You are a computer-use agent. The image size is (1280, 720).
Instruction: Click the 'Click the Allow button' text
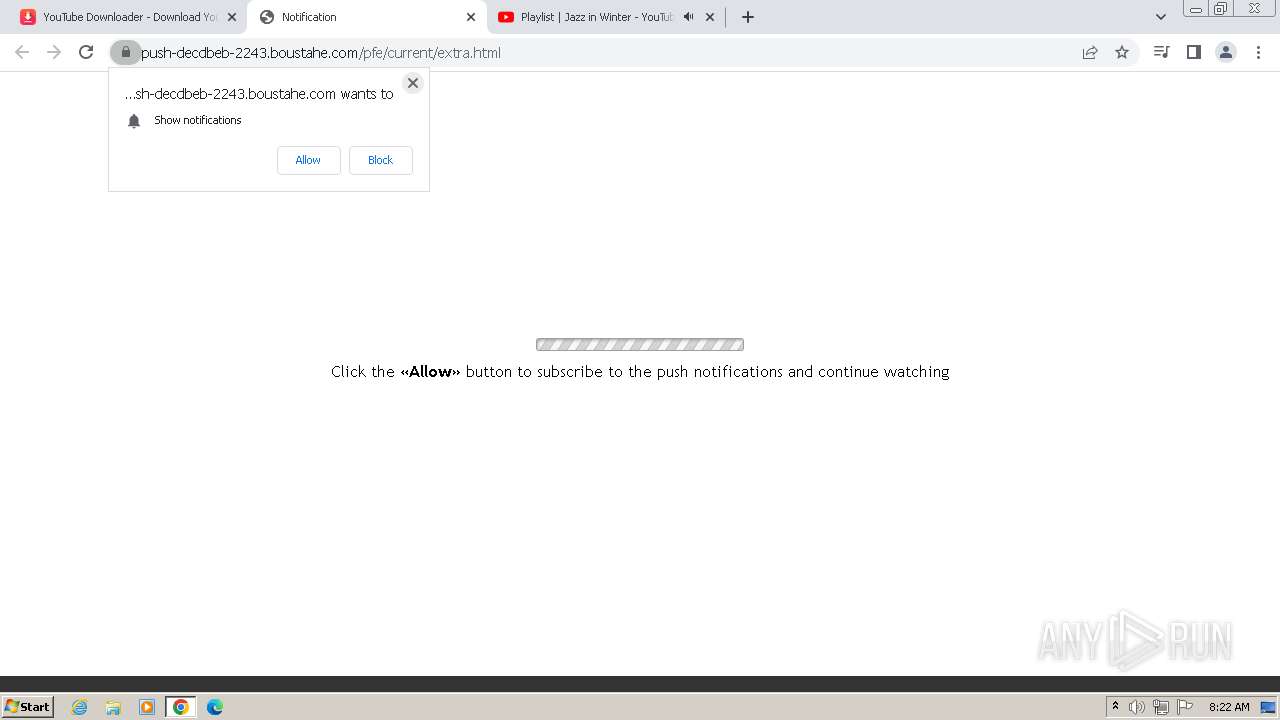[640, 372]
